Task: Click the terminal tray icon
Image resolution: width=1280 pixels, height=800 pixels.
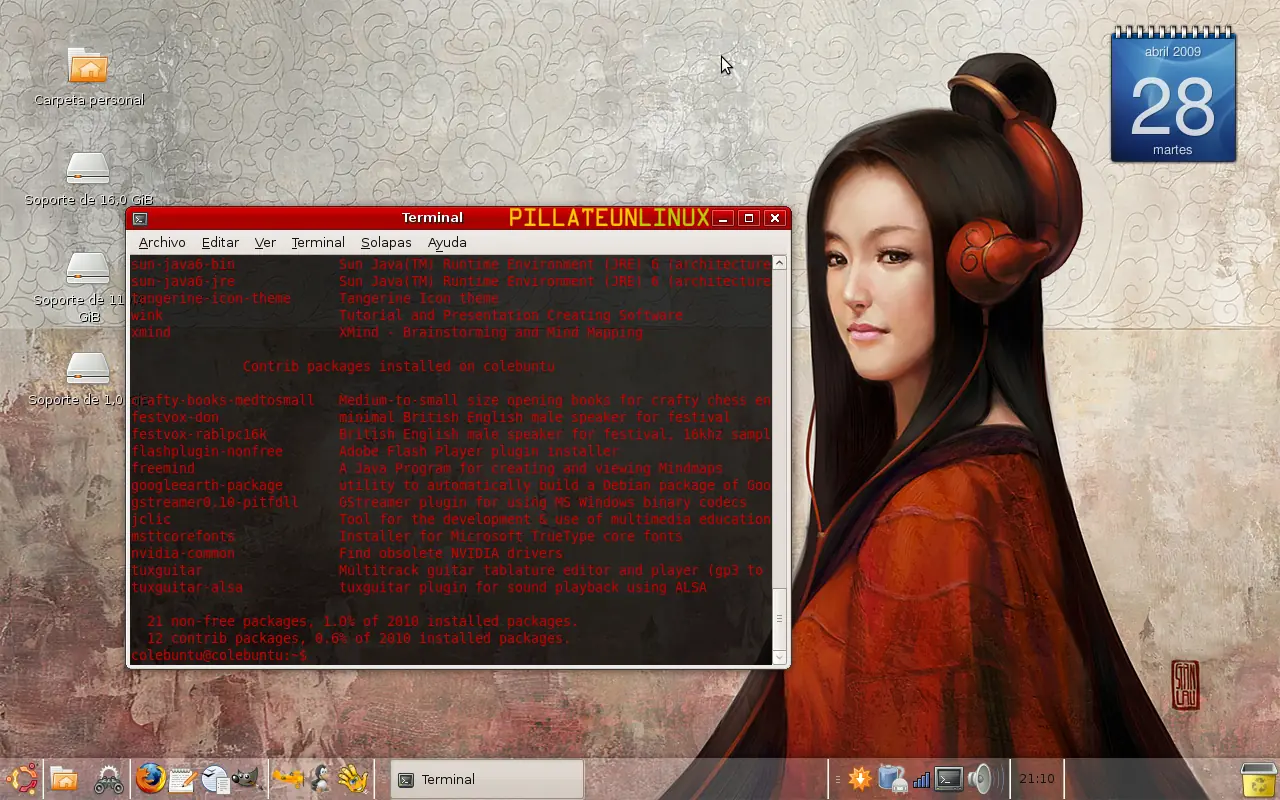Action: 949,779
